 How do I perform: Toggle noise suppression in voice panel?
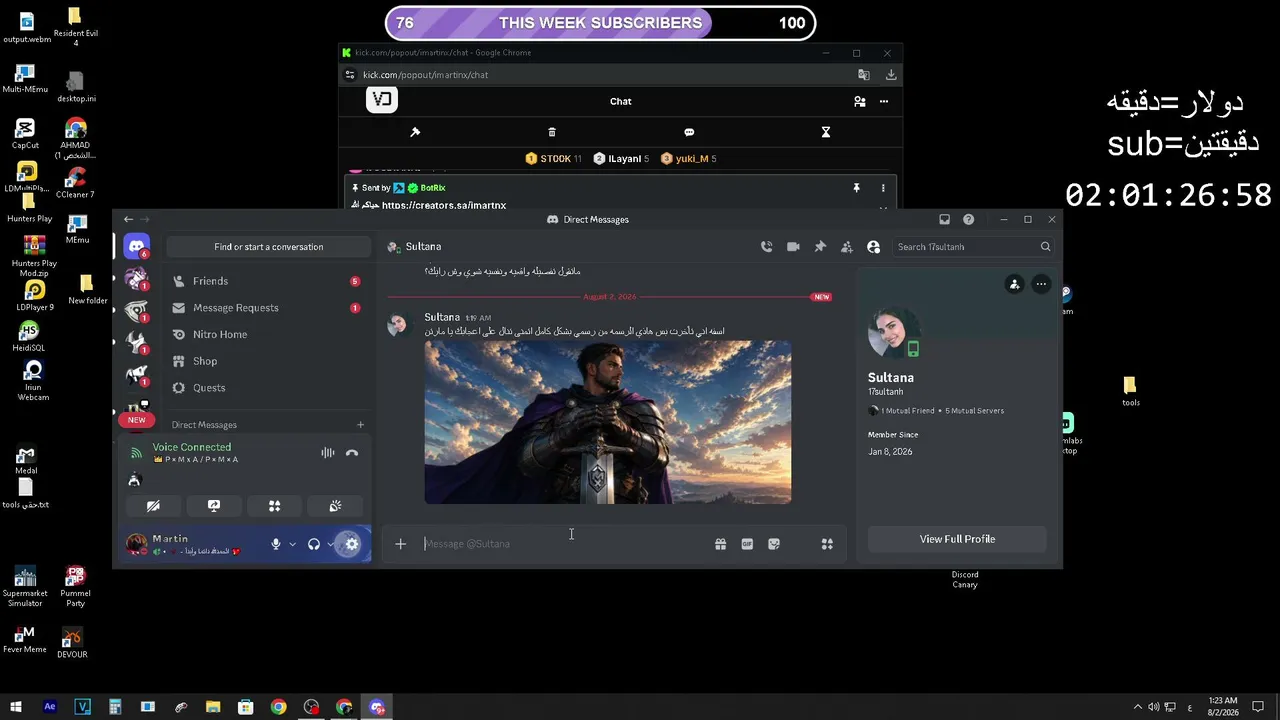point(327,453)
